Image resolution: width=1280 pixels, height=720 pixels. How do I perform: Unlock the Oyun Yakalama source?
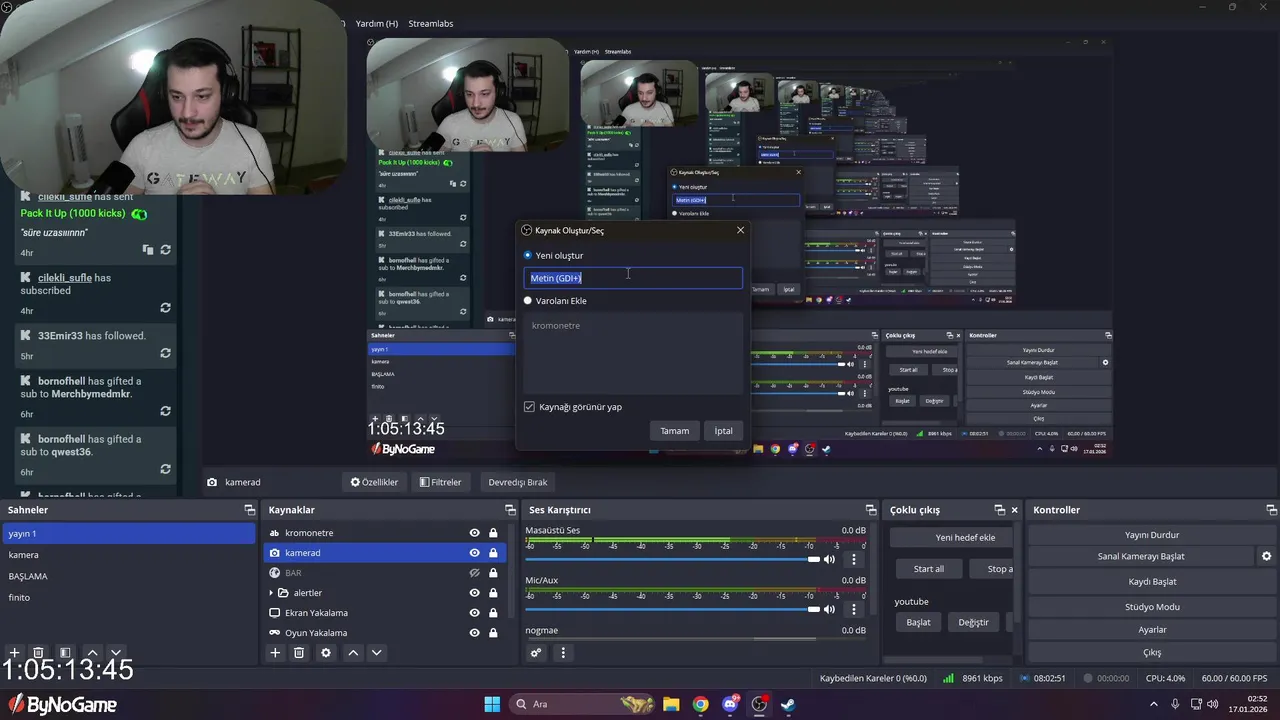tap(493, 633)
